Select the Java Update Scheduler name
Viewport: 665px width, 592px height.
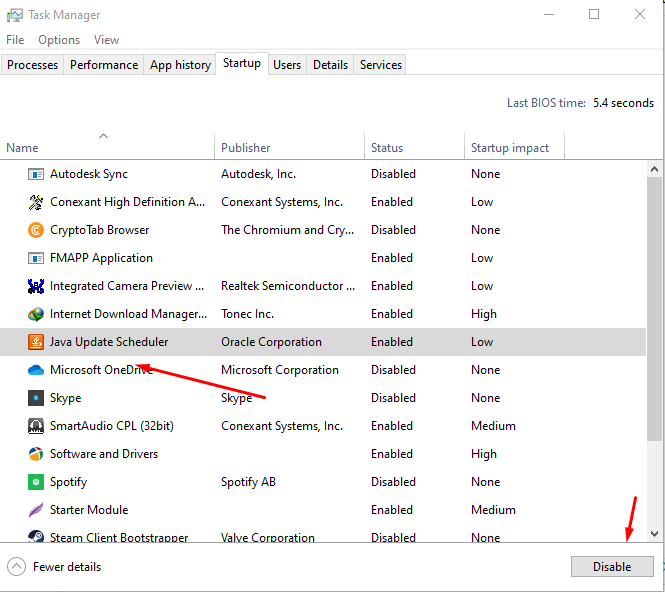tap(109, 342)
